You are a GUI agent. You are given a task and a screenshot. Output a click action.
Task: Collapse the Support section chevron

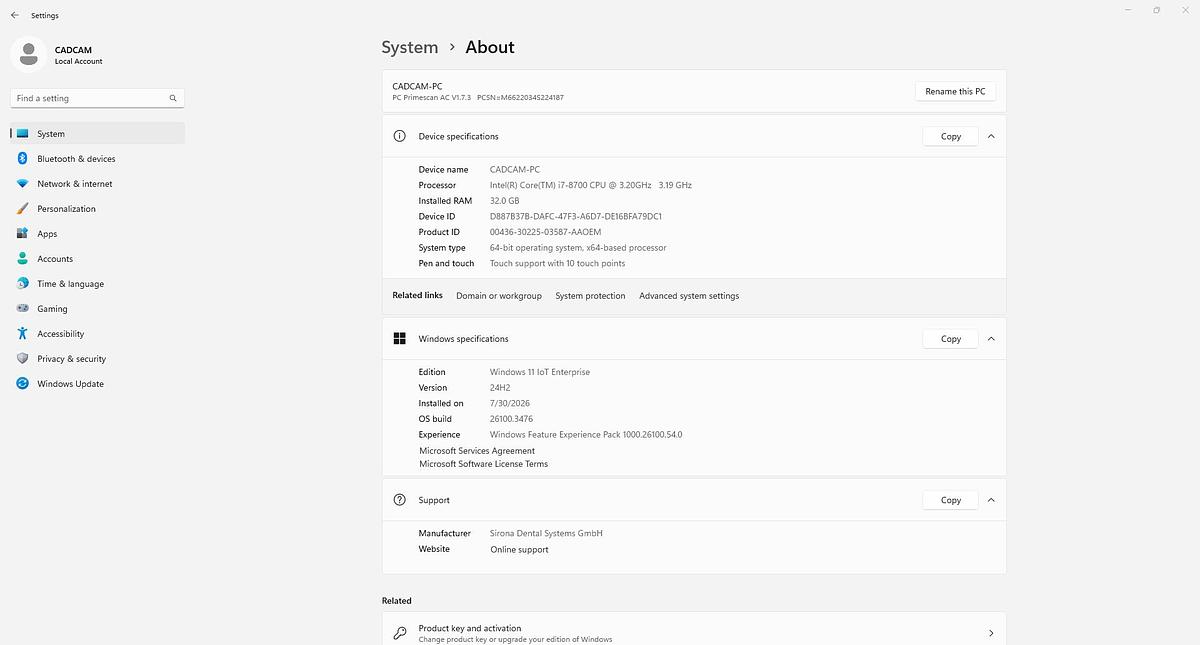(991, 500)
